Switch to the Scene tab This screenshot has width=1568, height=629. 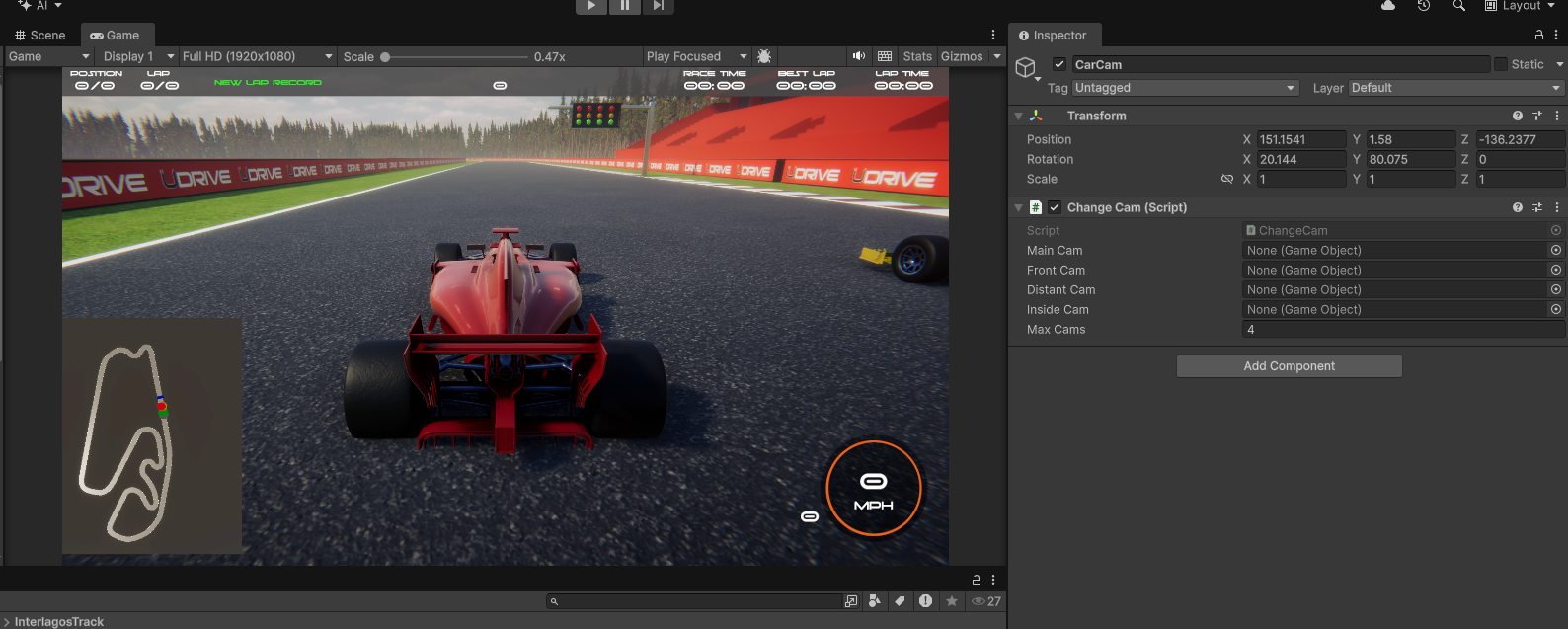click(x=40, y=36)
